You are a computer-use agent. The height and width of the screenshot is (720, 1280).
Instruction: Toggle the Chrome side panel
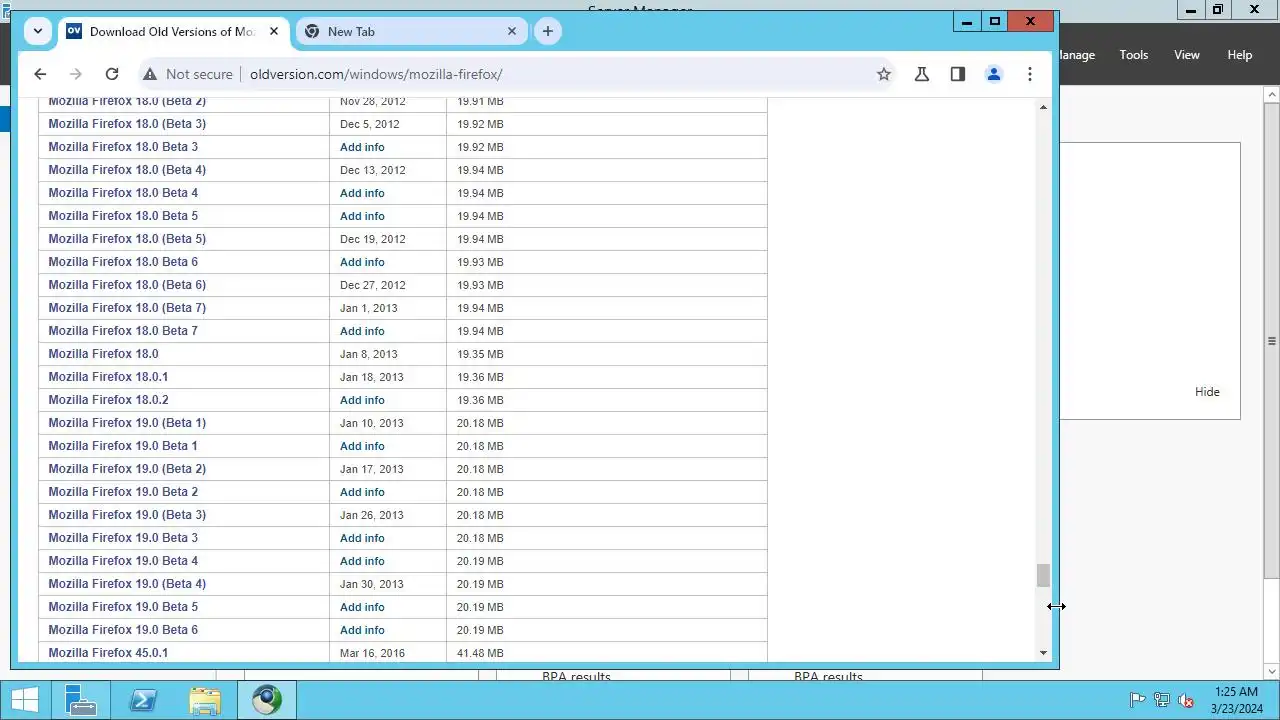click(958, 74)
